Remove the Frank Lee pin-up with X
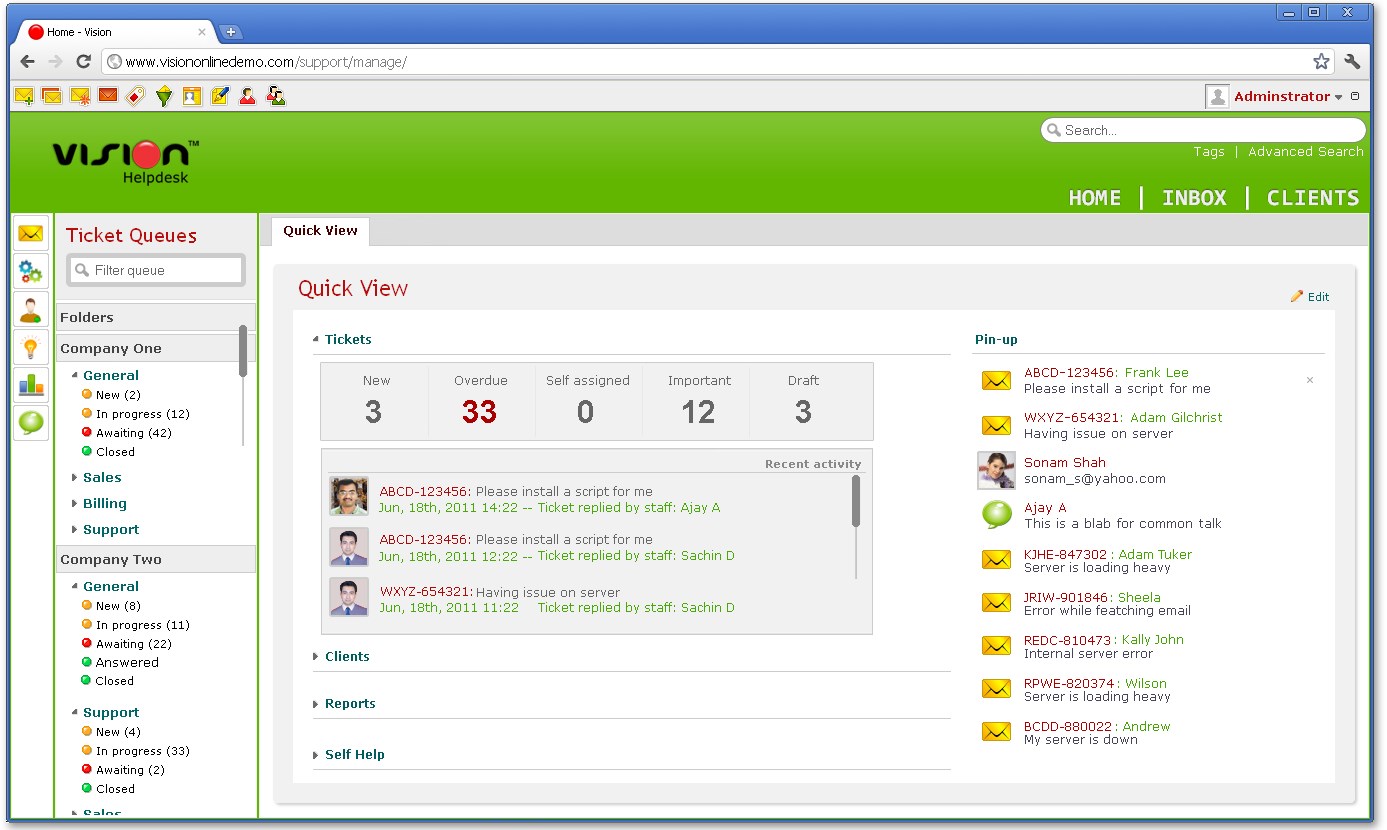The image size is (1387, 830). (1310, 381)
